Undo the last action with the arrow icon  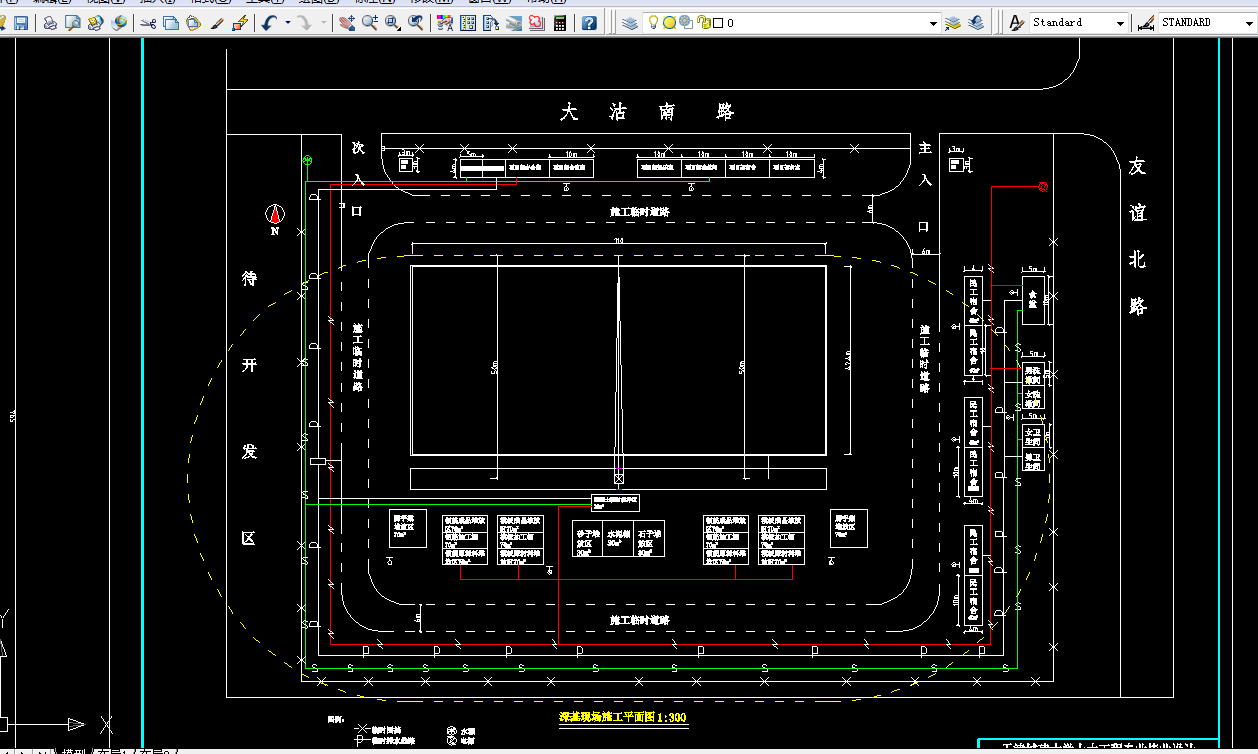pos(270,23)
